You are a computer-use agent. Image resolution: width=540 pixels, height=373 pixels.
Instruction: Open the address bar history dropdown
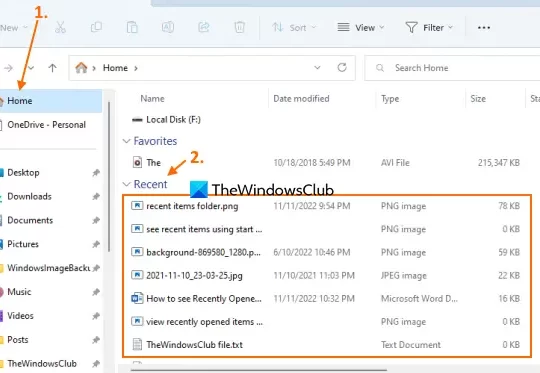point(317,68)
